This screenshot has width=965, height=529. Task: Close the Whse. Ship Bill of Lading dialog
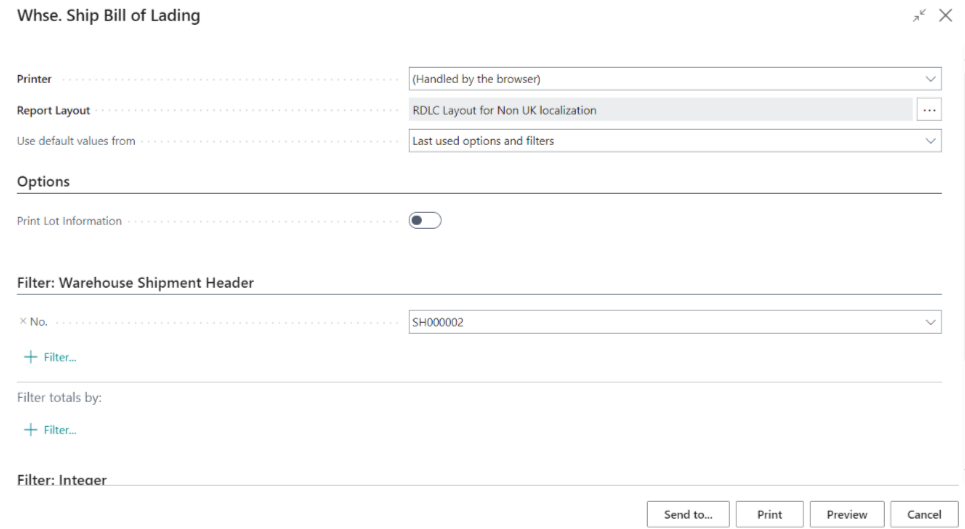click(943, 17)
